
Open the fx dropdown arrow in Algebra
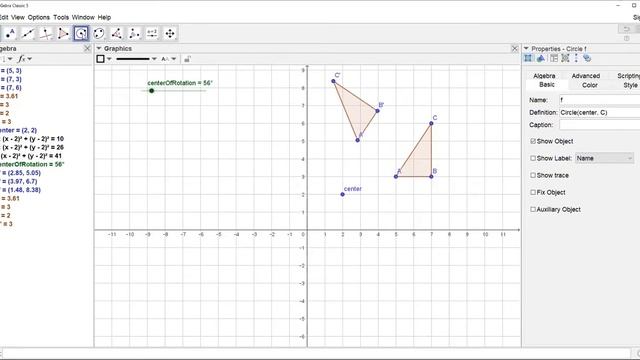click(30, 59)
